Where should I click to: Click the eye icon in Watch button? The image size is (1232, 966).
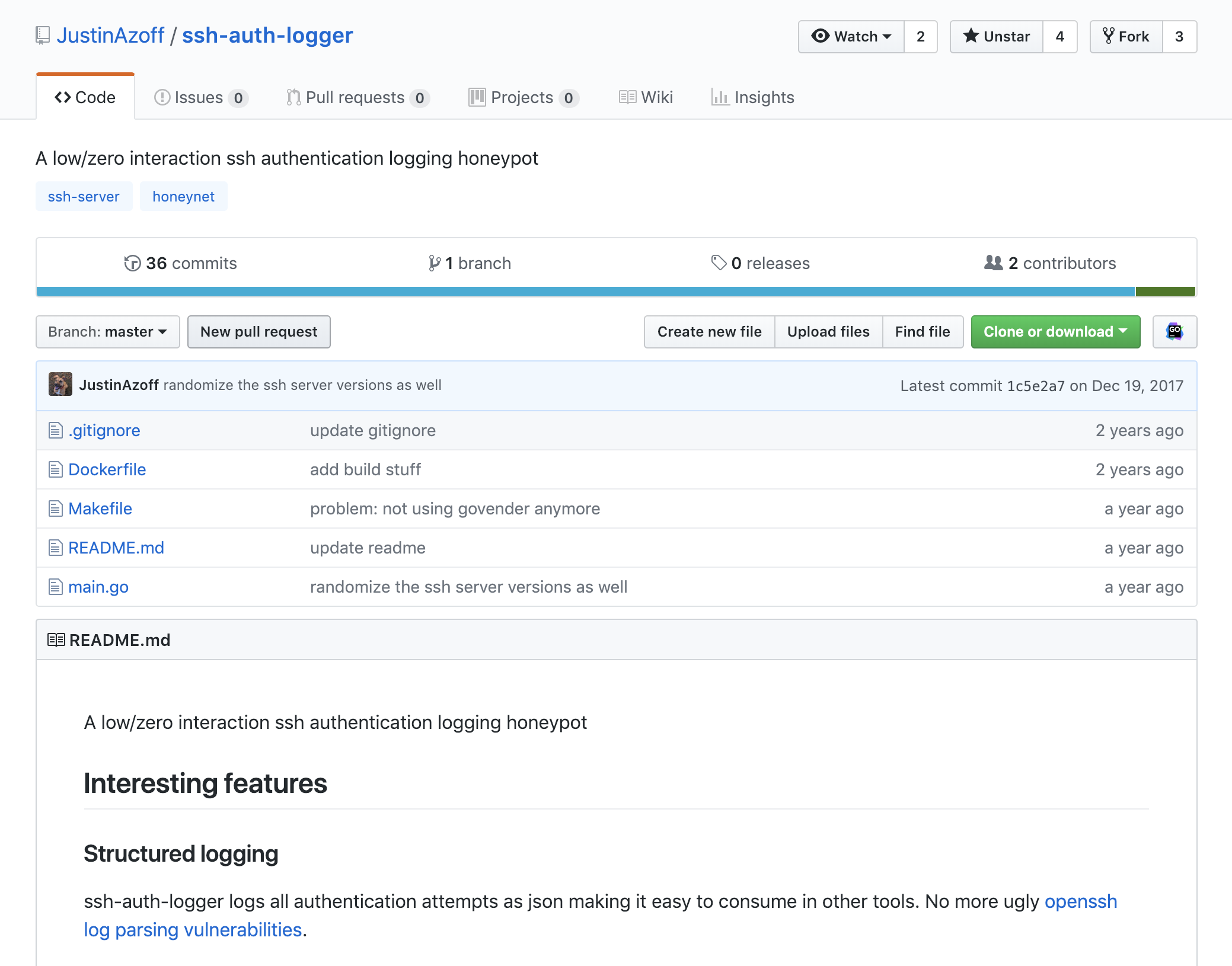(820, 36)
